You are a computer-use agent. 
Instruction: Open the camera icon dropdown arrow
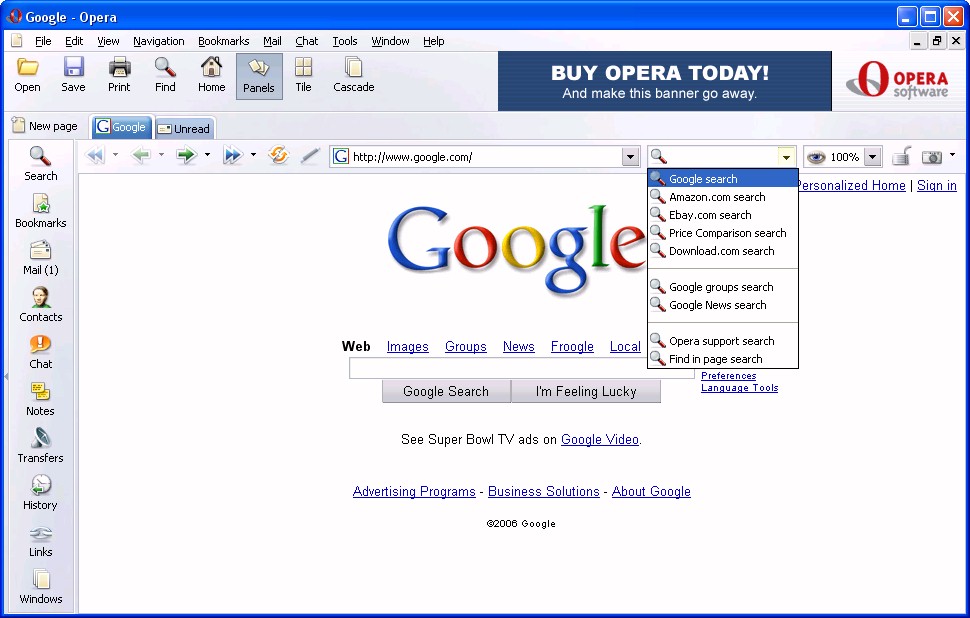[x=952, y=155]
